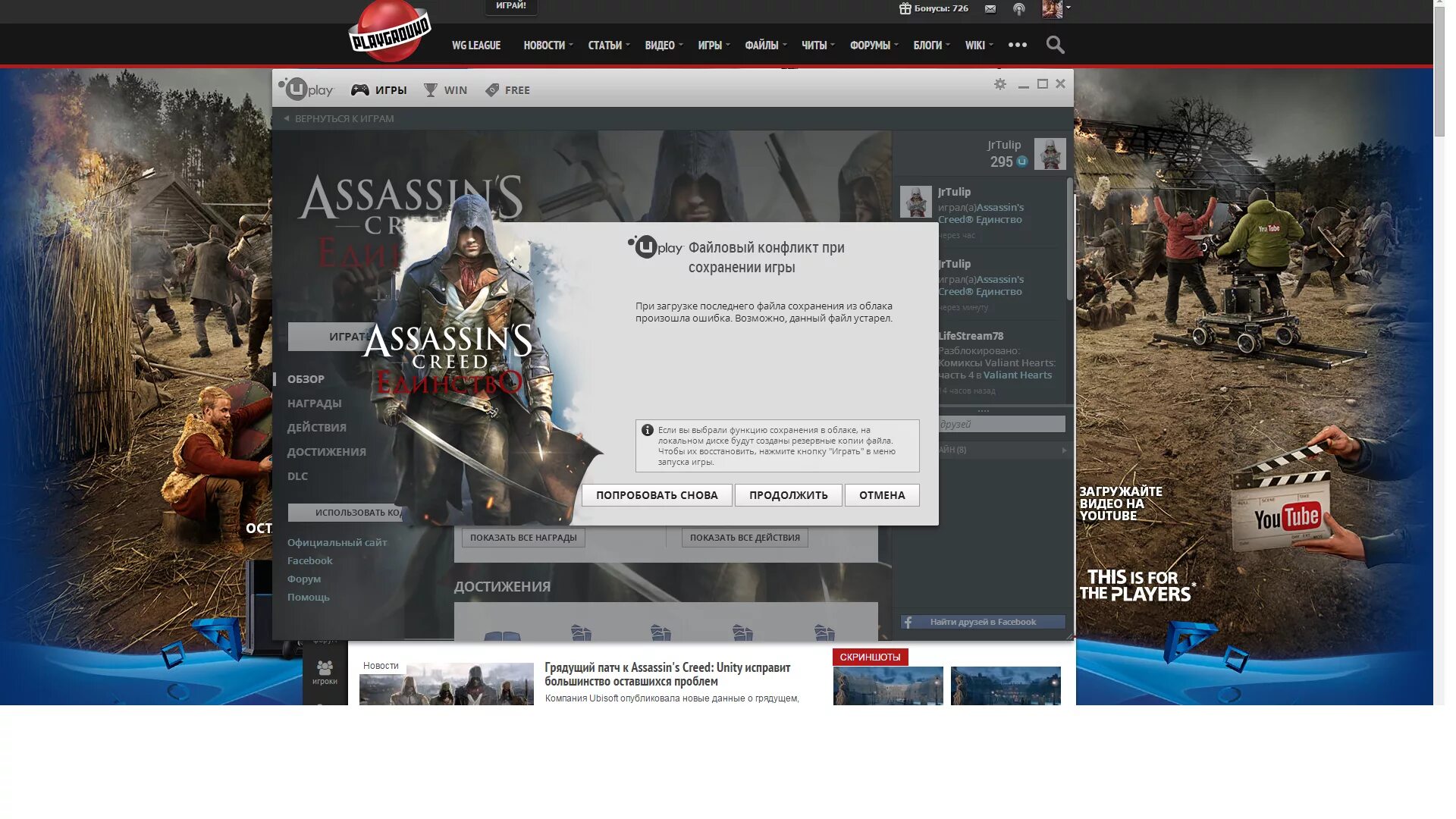1456x819 pixels.
Task: Click JrTulip profile avatar in Uplay
Action: pyautogui.click(x=1050, y=154)
